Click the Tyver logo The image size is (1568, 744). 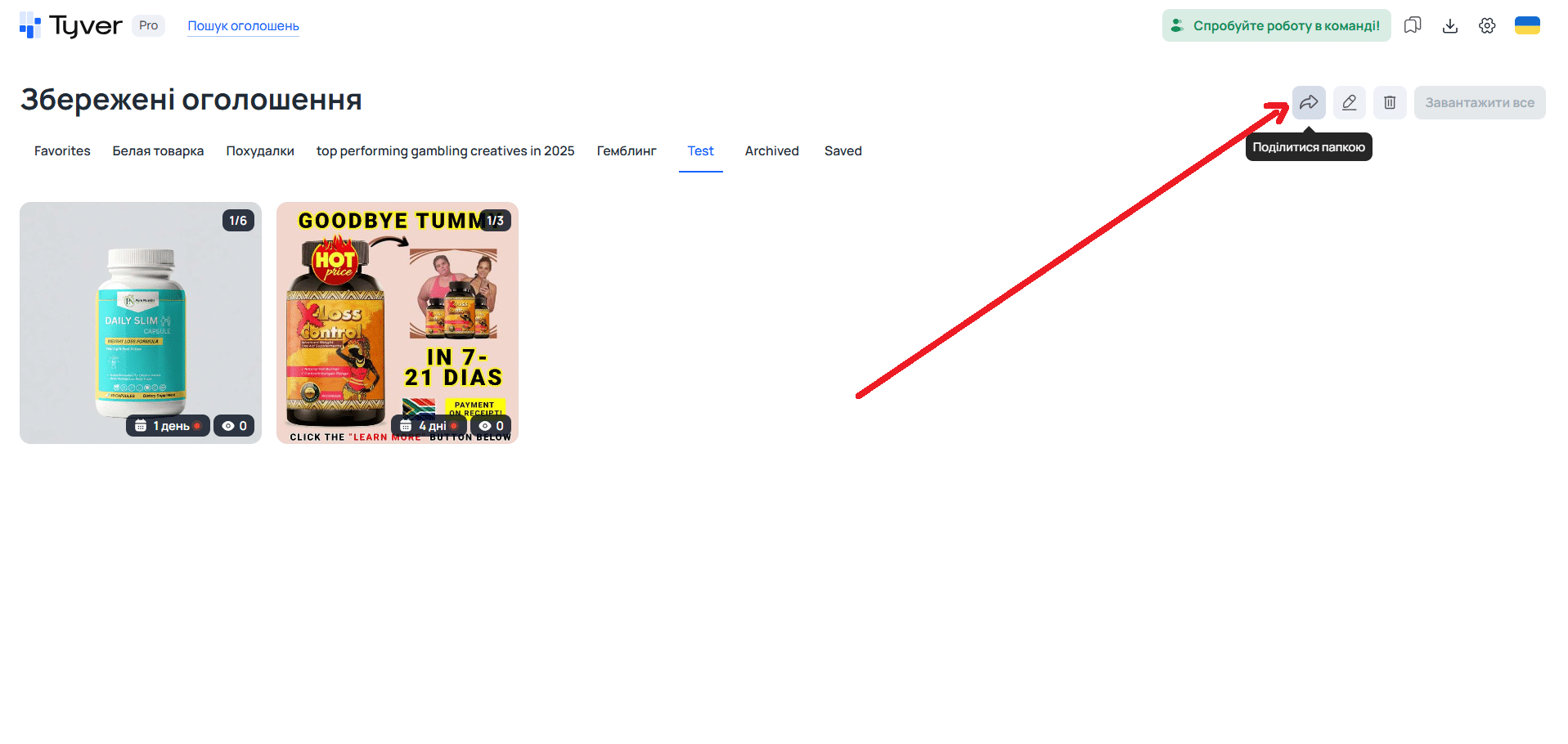70,25
